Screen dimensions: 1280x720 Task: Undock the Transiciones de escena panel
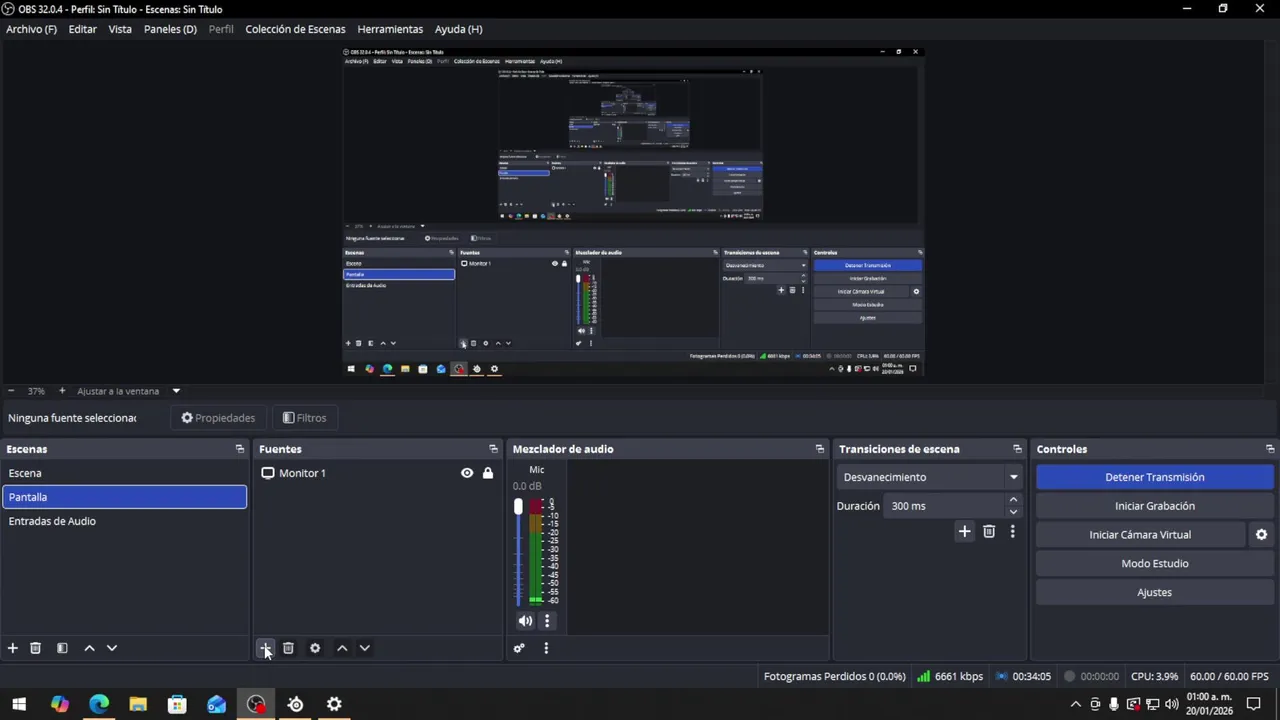(1017, 449)
